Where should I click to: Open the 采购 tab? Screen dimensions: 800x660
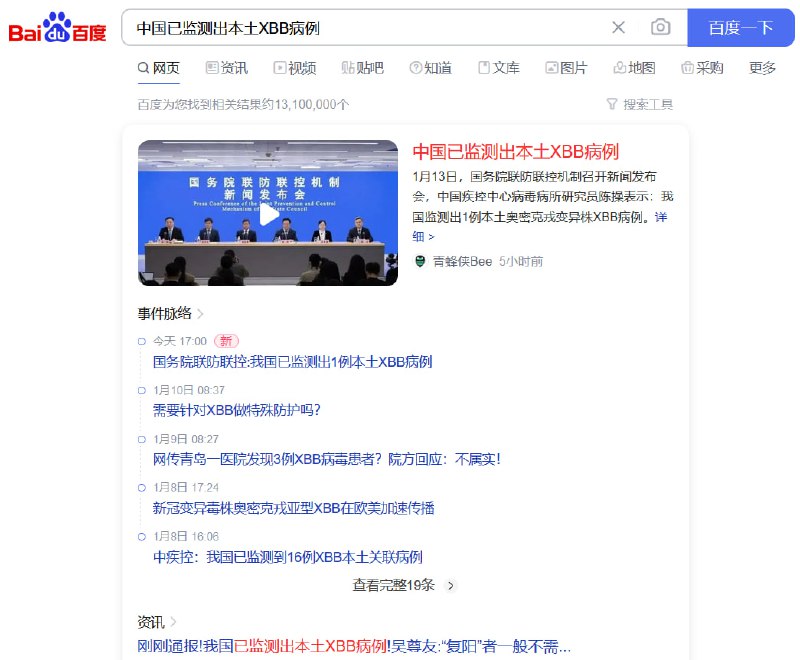702,68
